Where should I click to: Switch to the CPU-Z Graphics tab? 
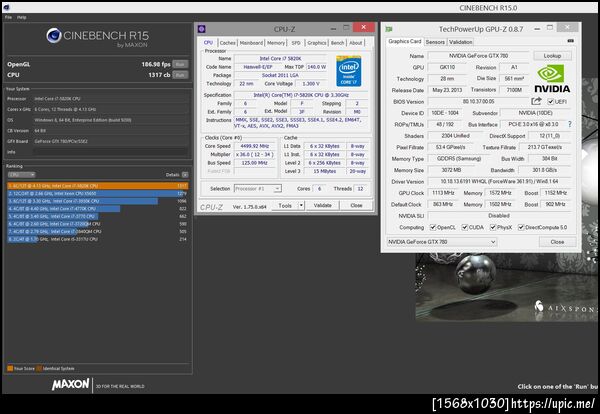(316, 43)
